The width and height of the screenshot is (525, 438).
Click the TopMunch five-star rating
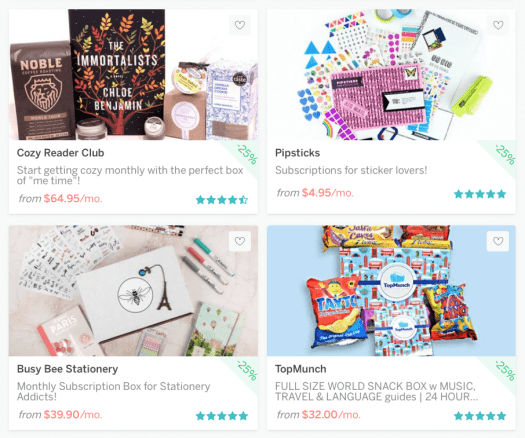(480, 416)
